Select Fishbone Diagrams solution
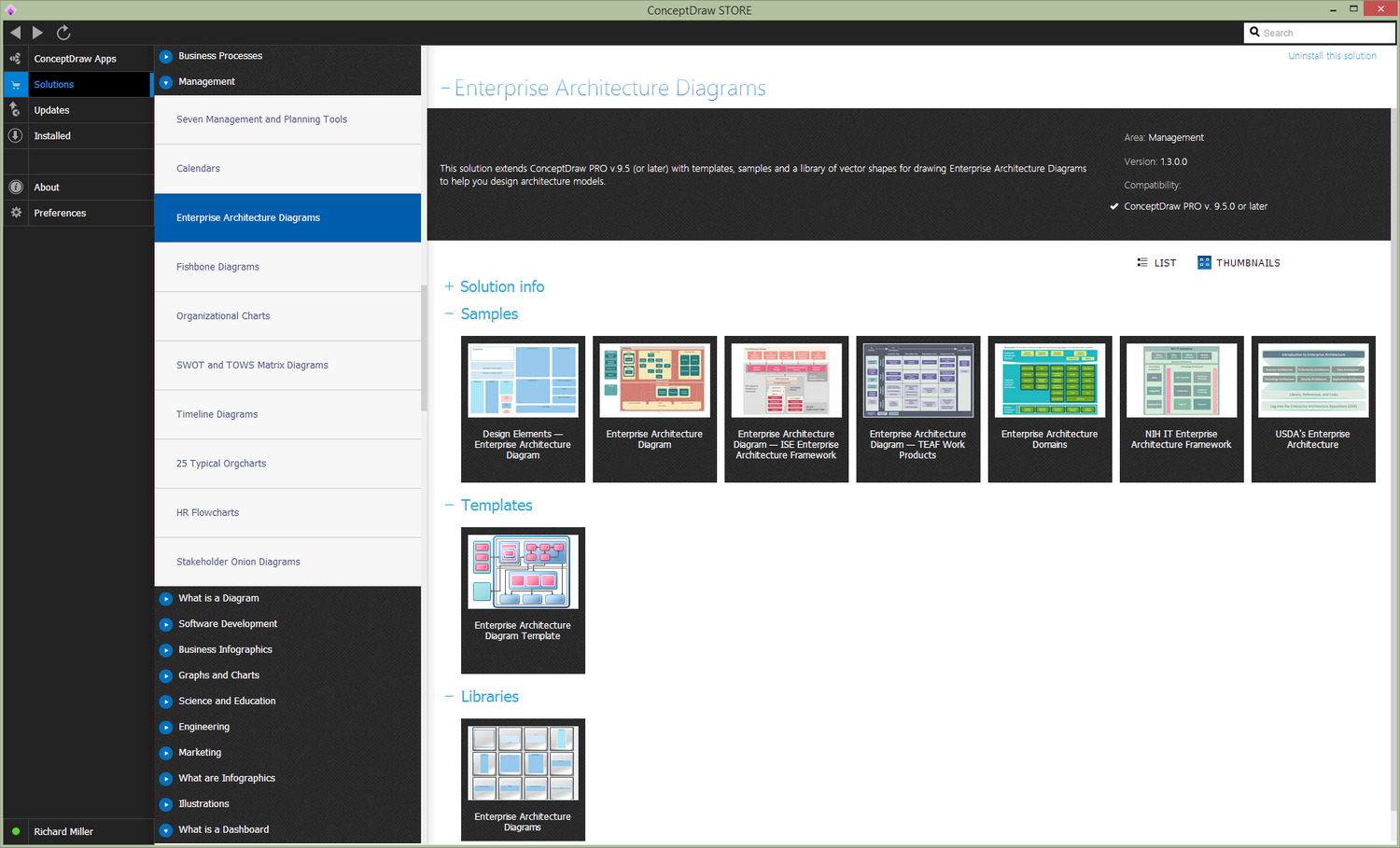This screenshot has height=848, width=1400. click(x=287, y=267)
